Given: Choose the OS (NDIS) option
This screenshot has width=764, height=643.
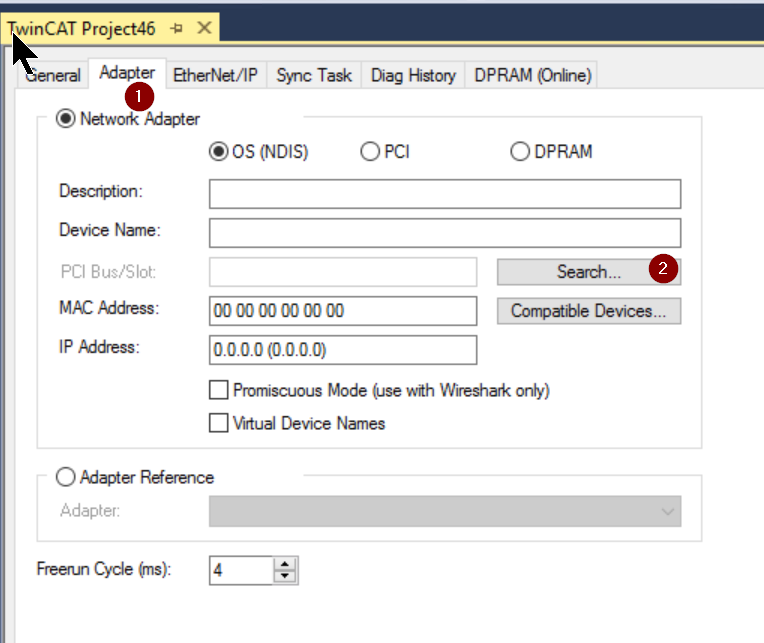Looking at the screenshot, I should pos(219,151).
